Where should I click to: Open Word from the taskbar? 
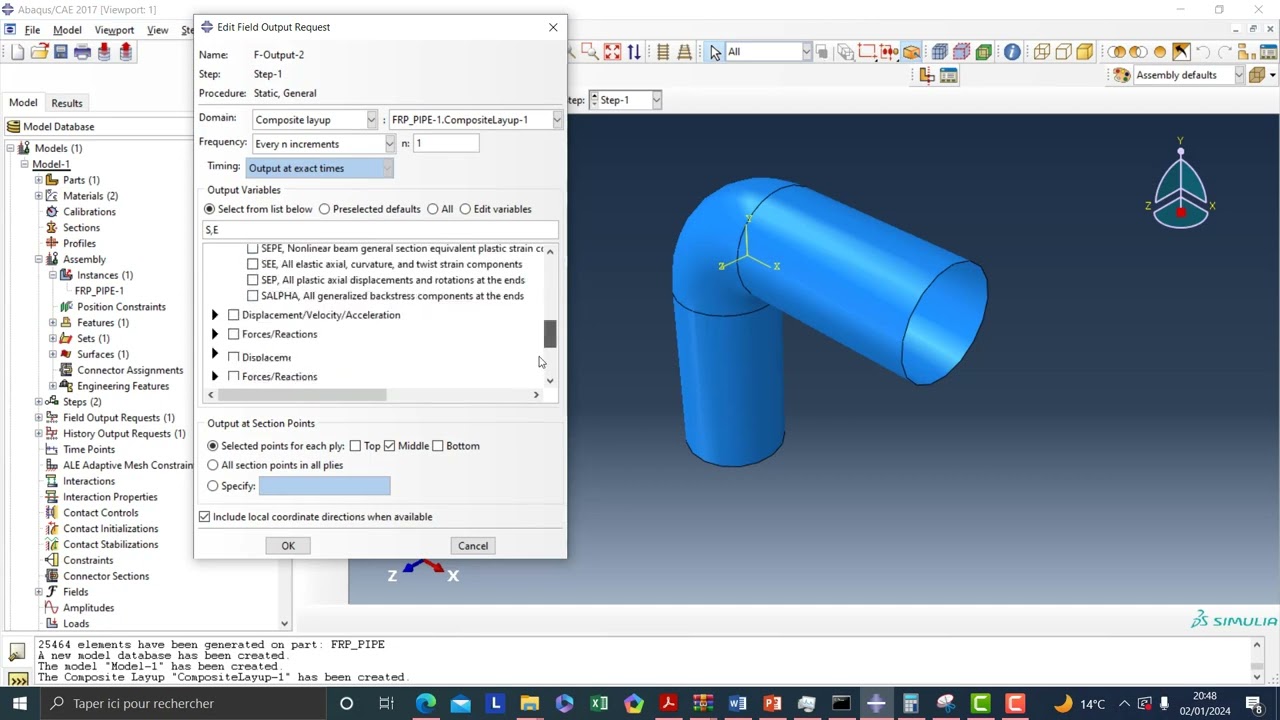tap(737, 703)
